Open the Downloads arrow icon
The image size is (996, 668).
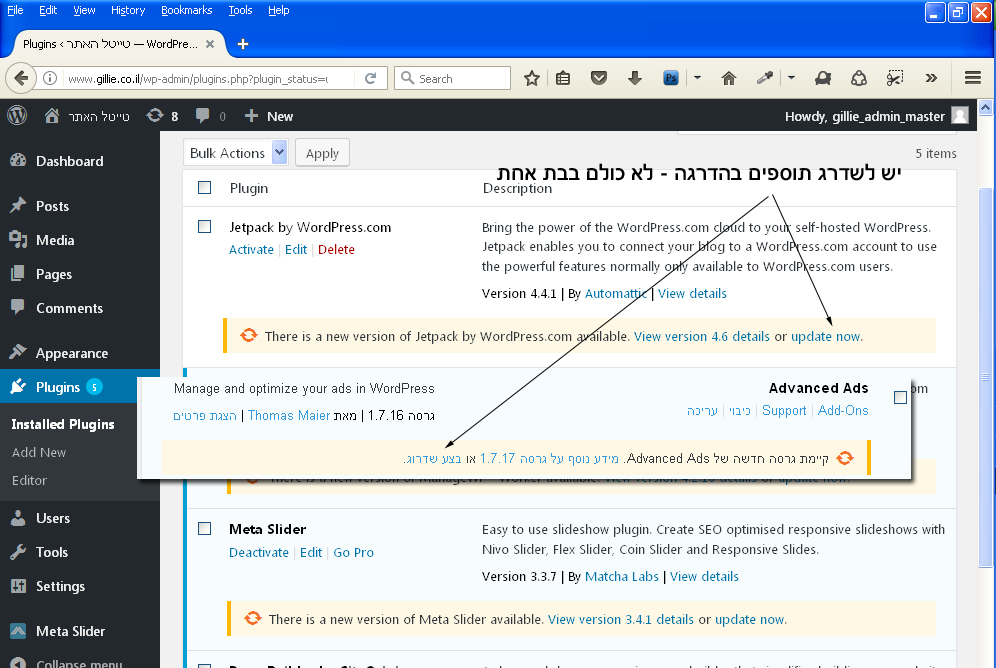click(634, 78)
